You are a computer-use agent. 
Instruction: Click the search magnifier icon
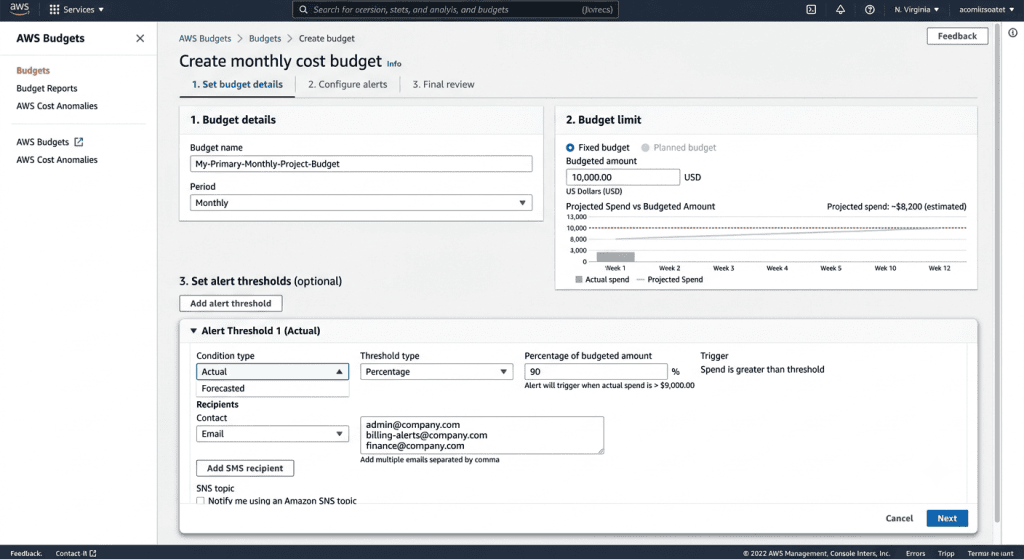(304, 10)
